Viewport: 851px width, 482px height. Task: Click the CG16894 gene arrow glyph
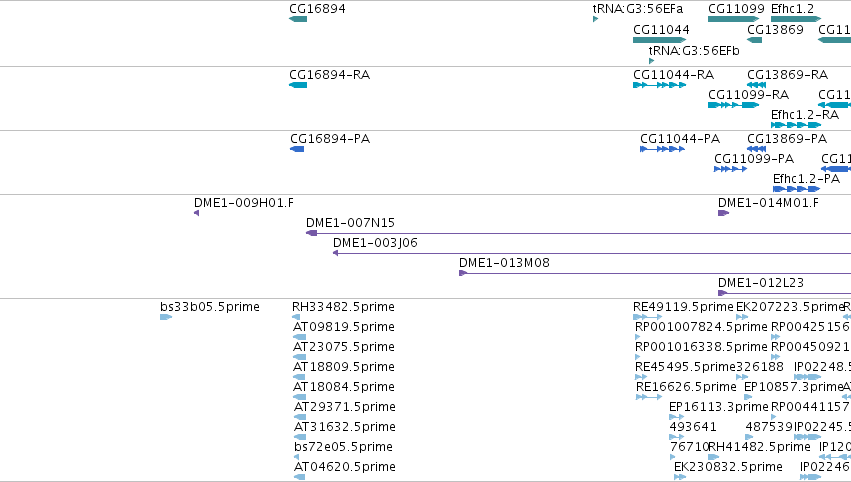[x=298, y=19]
